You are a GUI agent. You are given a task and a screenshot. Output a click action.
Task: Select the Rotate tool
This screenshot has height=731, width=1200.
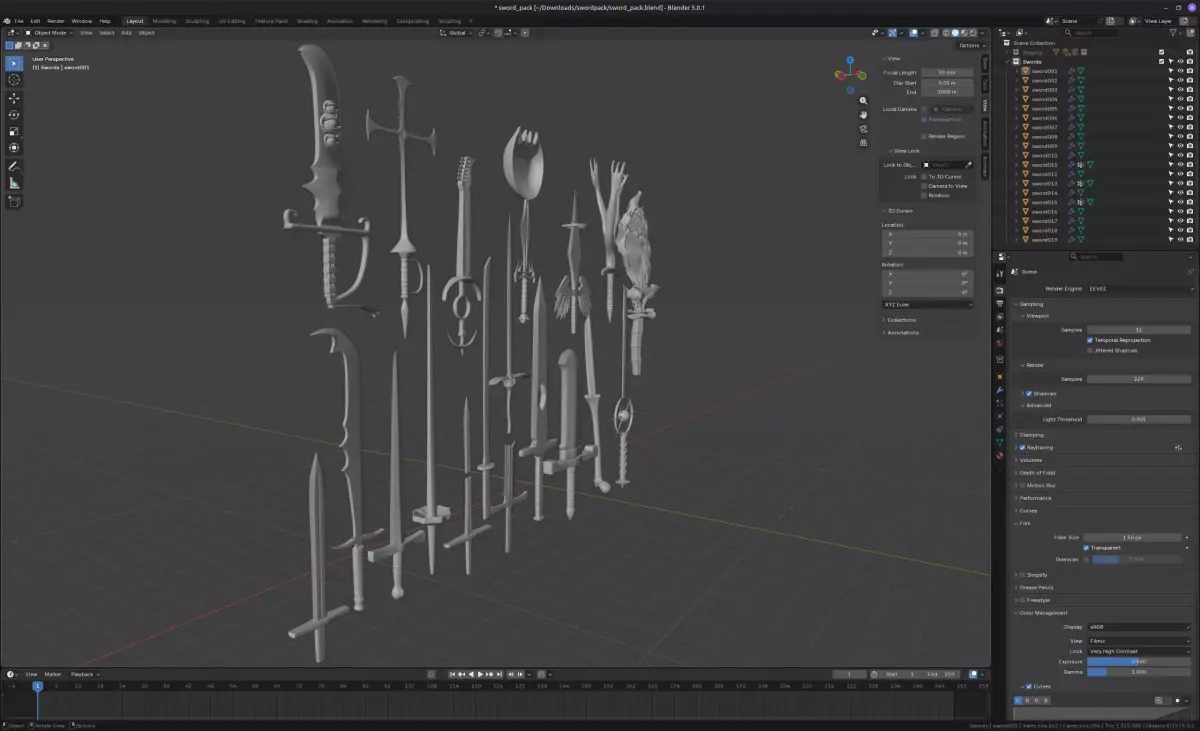14,115
